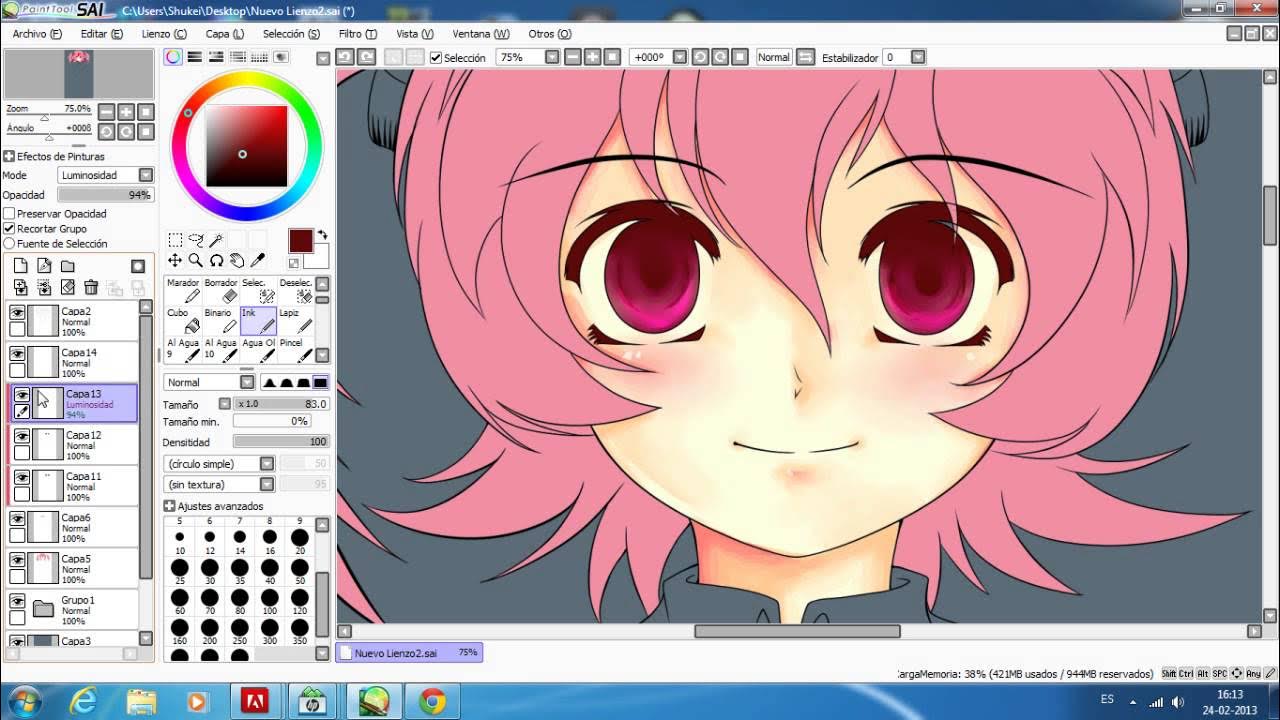Select the hand pan tool
The image size is (1280, 720).
237,261
